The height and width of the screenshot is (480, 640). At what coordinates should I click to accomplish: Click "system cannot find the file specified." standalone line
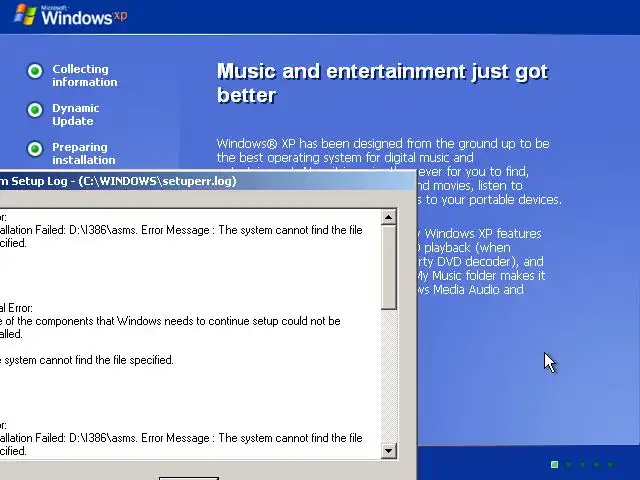pyautogui.click(x=87, y=360)
